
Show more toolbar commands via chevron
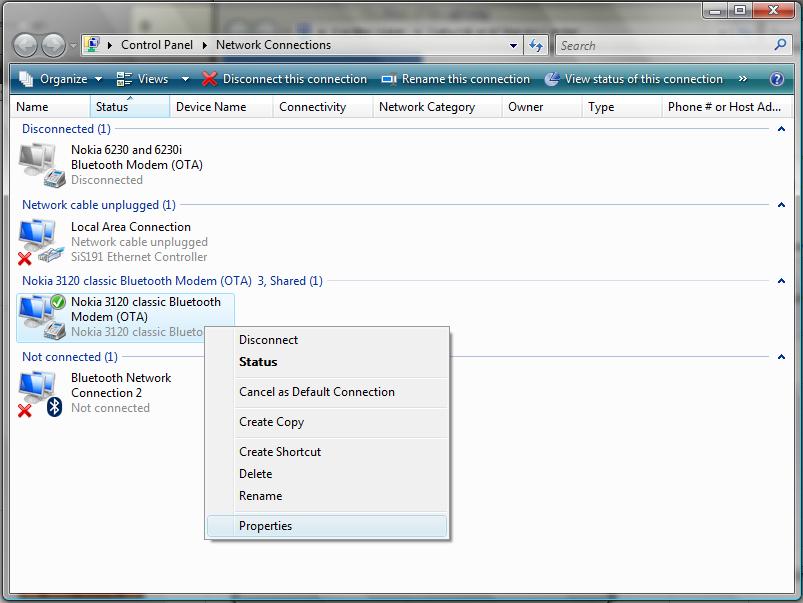743,79
